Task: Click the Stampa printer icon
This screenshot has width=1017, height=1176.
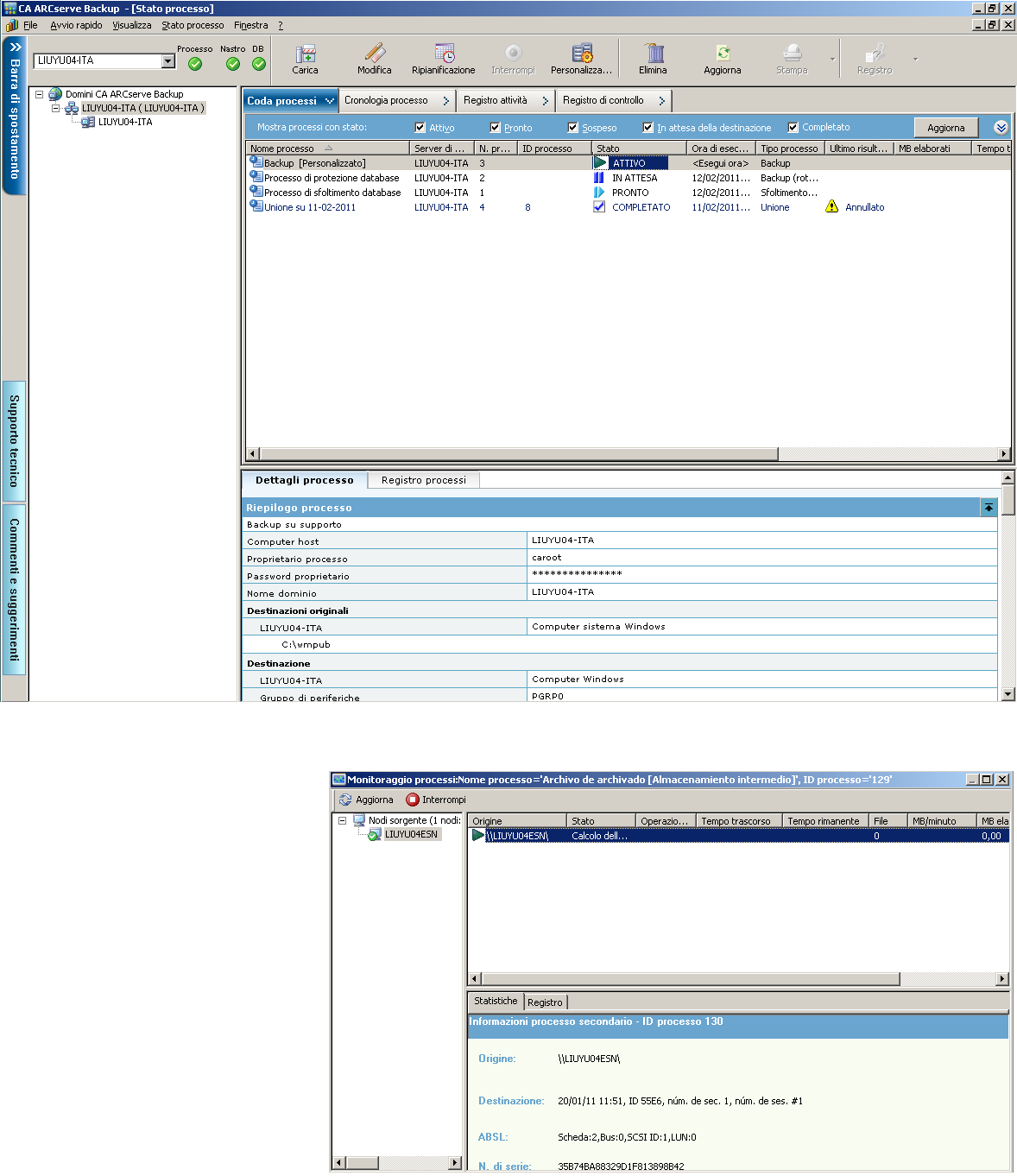Action: coord(792,54)
